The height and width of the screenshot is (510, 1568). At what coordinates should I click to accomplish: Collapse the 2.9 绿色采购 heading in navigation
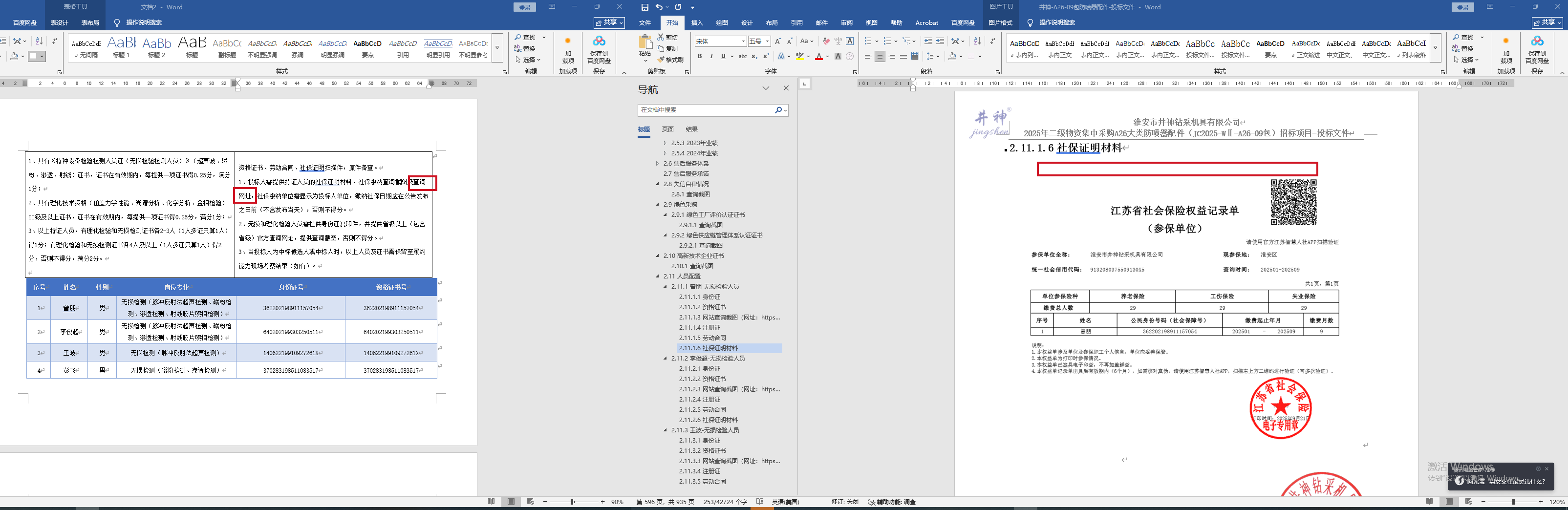(657, 205)
